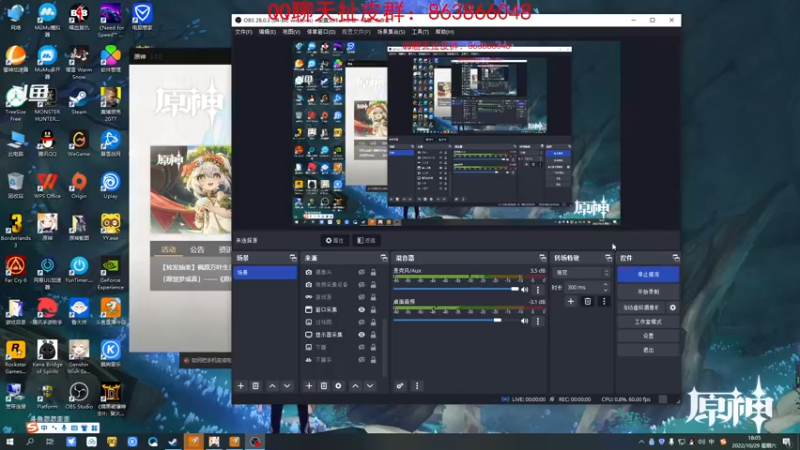
Task: Add a new scene with the plus button
Action: [241, 386]
